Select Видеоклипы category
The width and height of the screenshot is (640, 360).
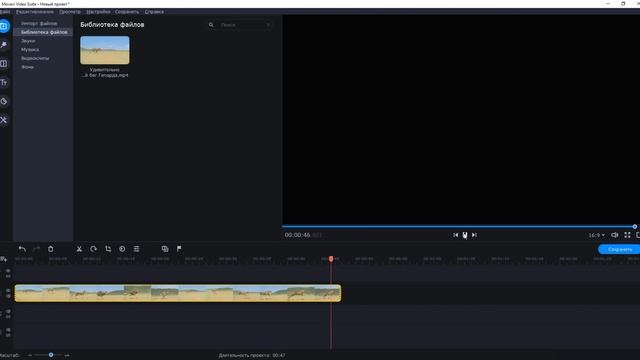(35, 58)
